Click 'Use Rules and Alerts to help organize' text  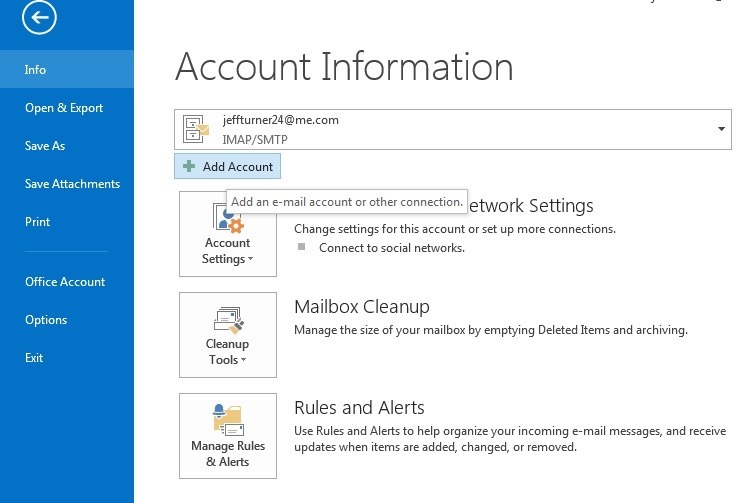pyautogui.click(x=510, y=439)
